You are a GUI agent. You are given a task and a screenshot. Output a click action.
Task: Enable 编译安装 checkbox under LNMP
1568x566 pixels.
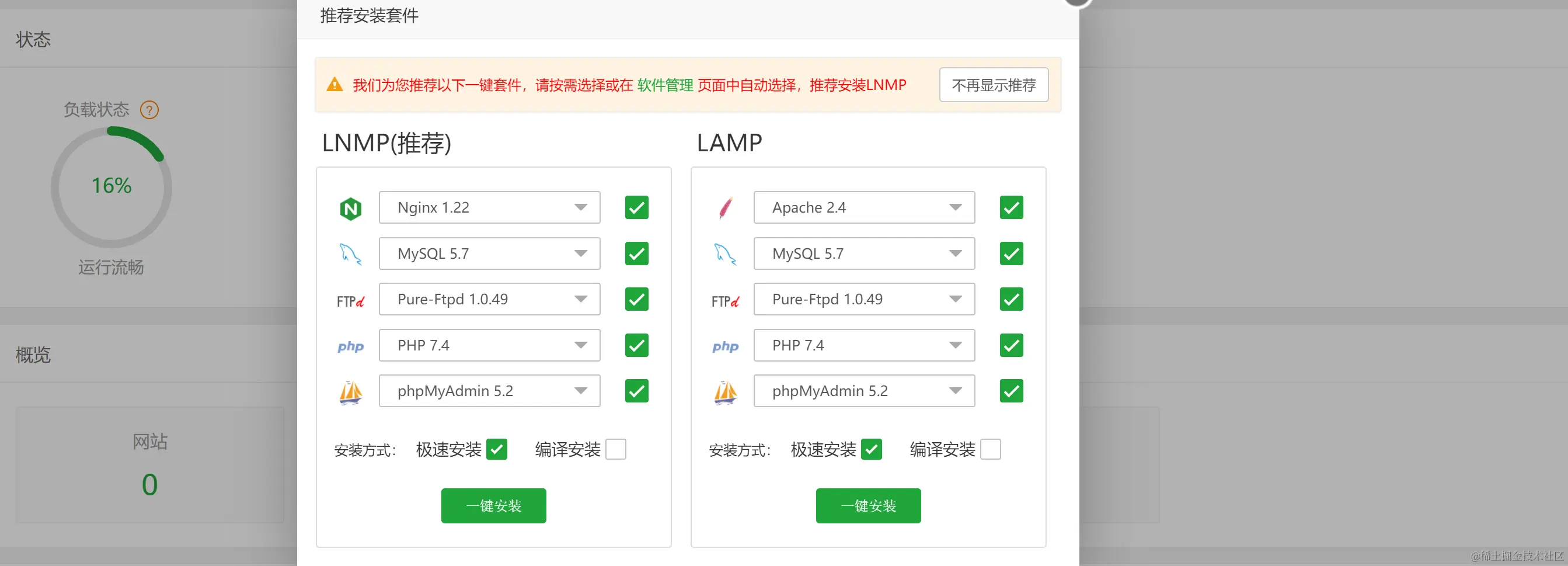[x=616, y=450]
